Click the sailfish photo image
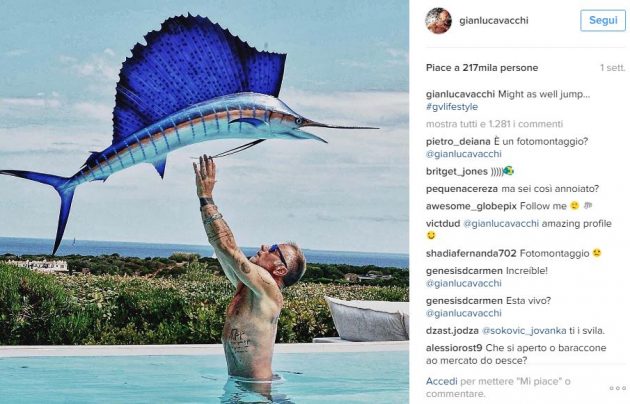Image resolution: width=630 pixels, height=404 pixels. tap(204, 202)
